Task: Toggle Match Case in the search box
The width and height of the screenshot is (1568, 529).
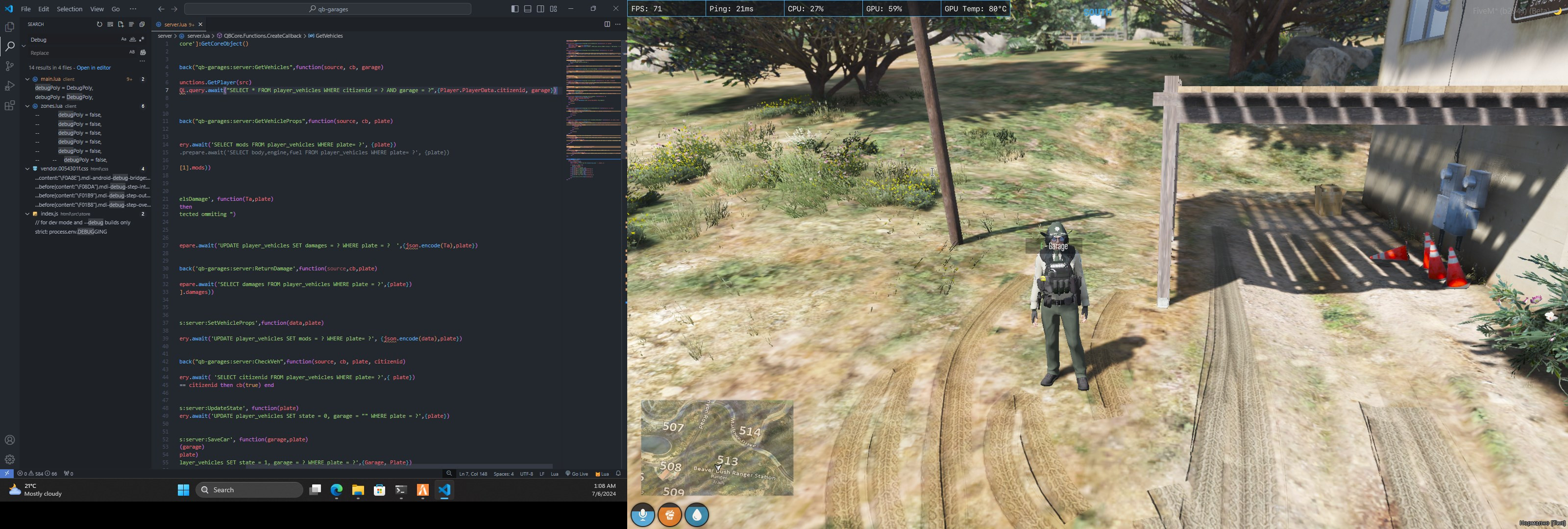Action: 123,40
